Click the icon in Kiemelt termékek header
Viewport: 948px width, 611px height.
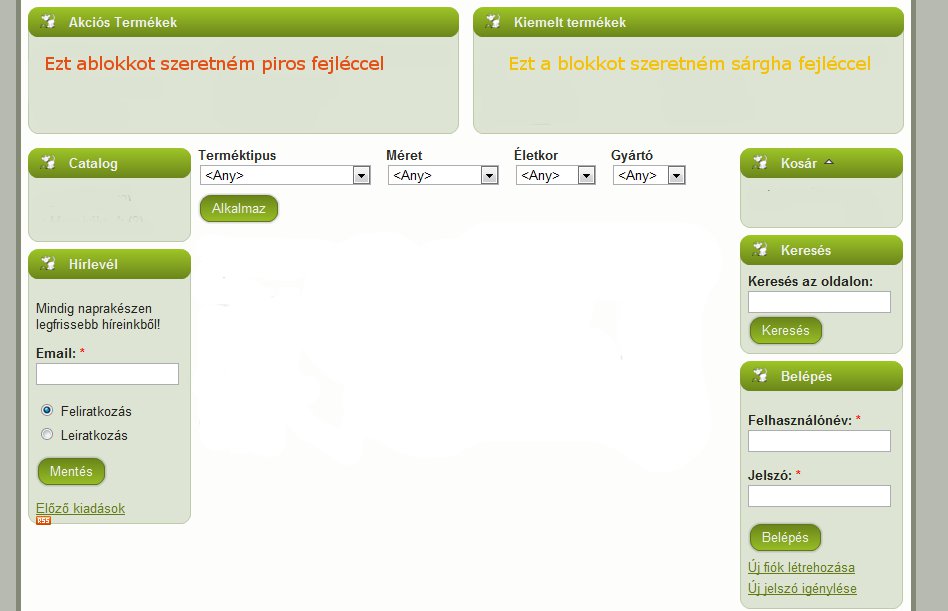491,22
